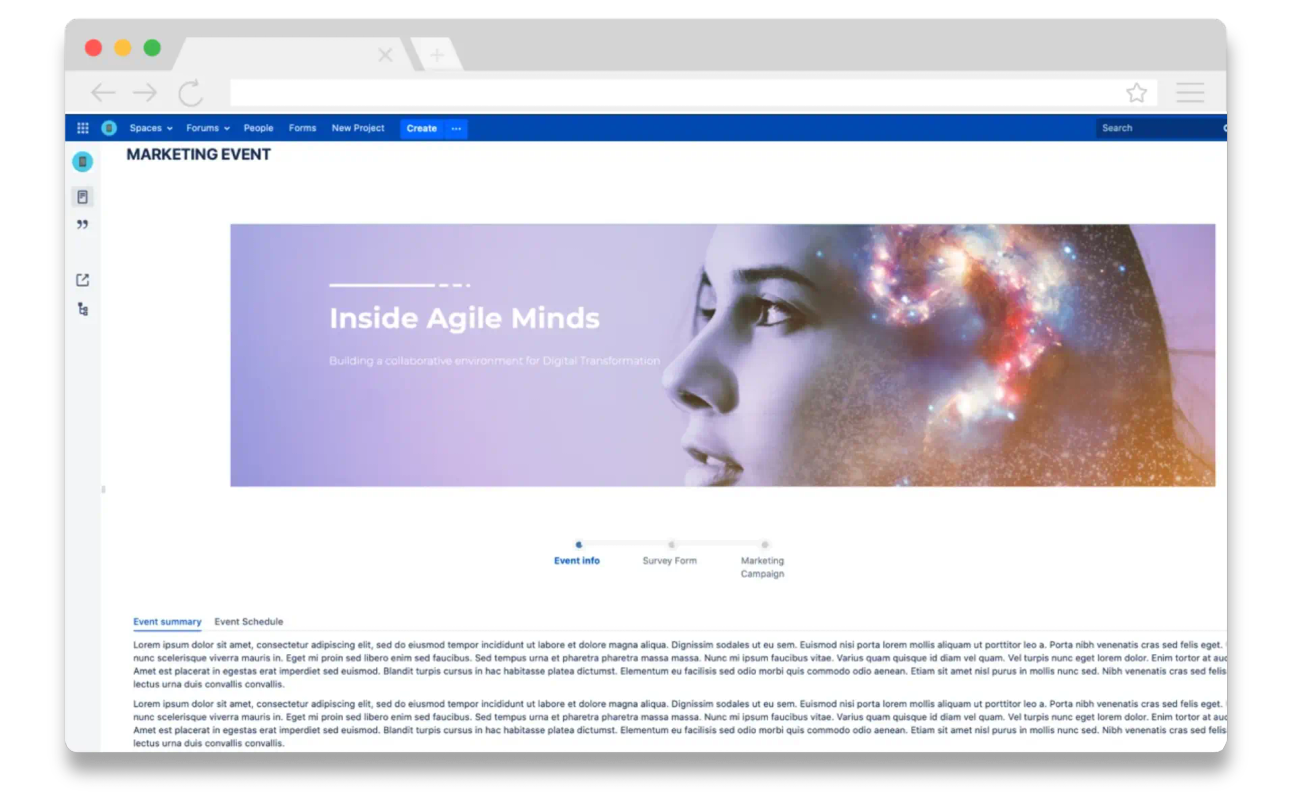Open the space avatar icon in sidebar
This screenshot has height=810, width=1296.
pyautogui.click(x=83, y=162)
